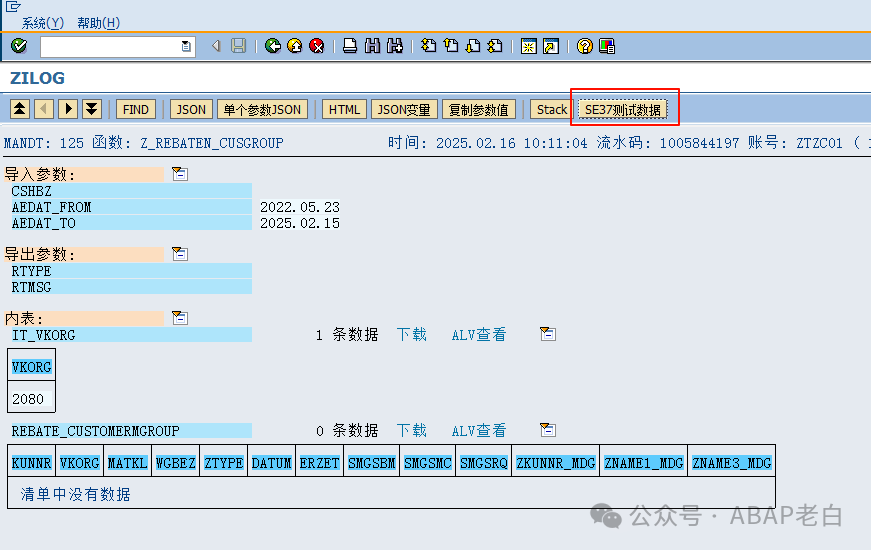Screen dimensions: 871x550
Task: Collapse the 导入参数 section
Action: (x=179, y=174)
